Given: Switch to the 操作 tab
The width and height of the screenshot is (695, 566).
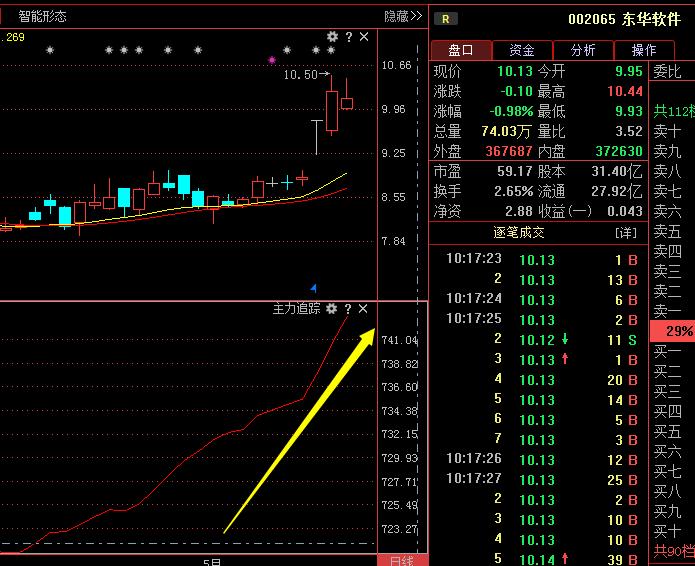Looking at the screenshot, I should tap(644, 50).
